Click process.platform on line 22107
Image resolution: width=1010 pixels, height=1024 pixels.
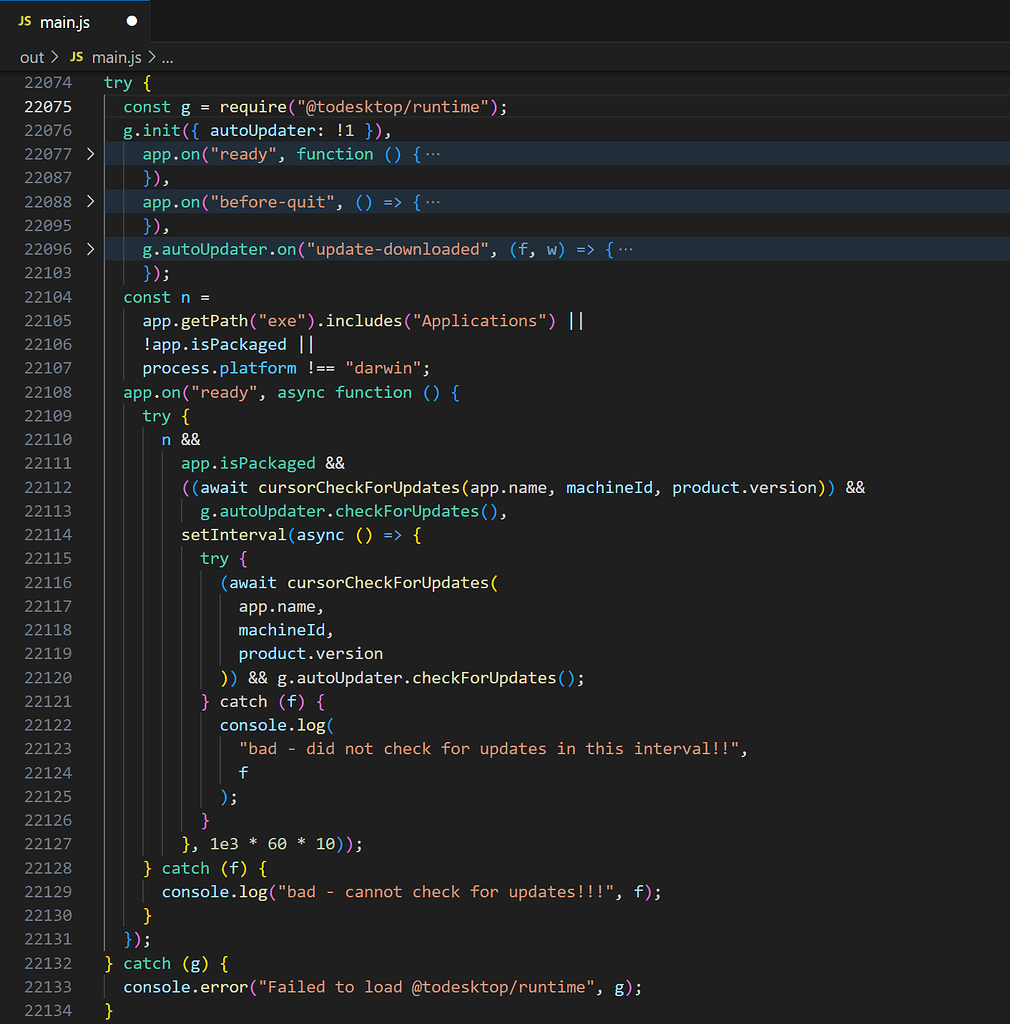(x=219, y=368)
